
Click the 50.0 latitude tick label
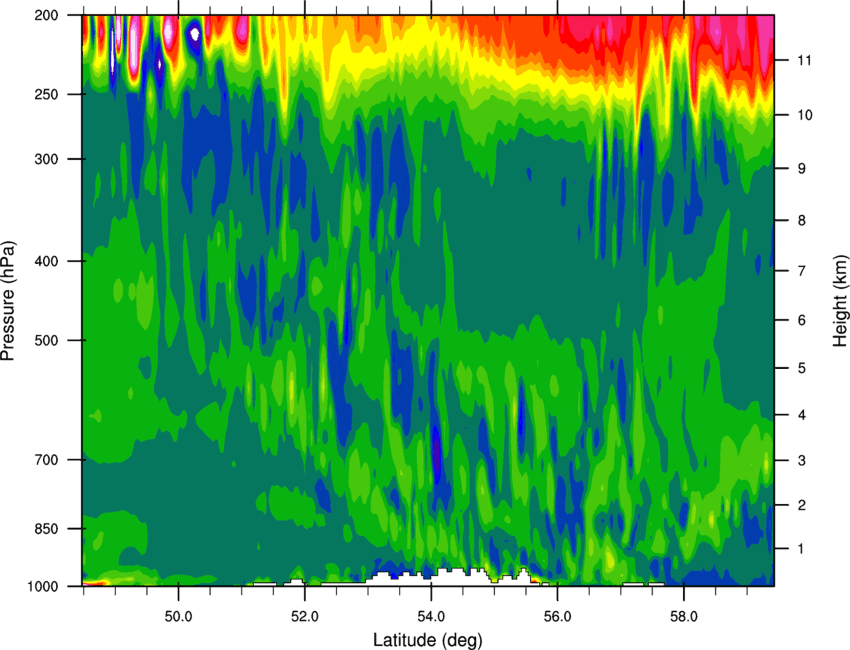[x=178, y=616]
